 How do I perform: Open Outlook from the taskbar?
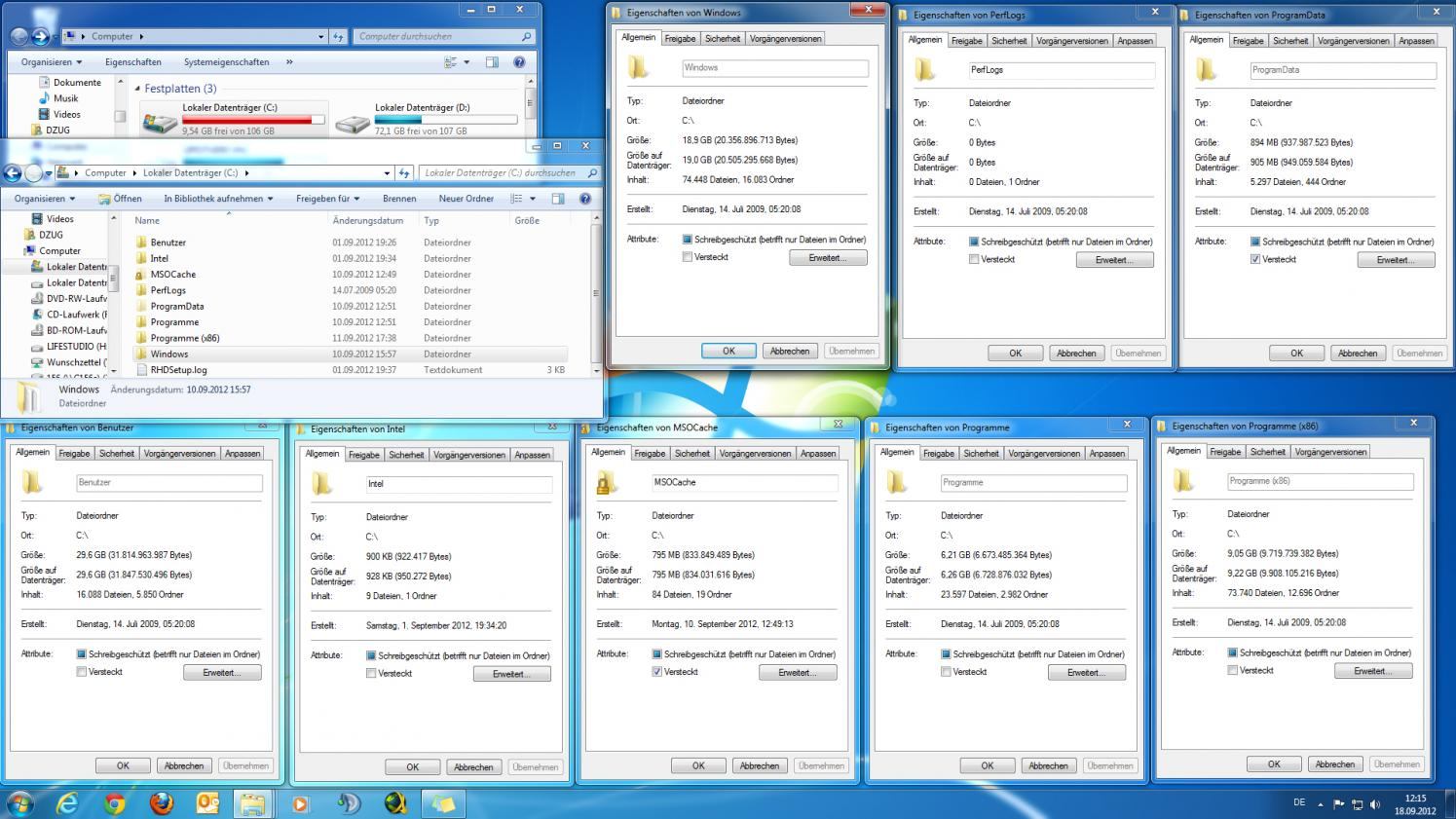coord(208,803)
